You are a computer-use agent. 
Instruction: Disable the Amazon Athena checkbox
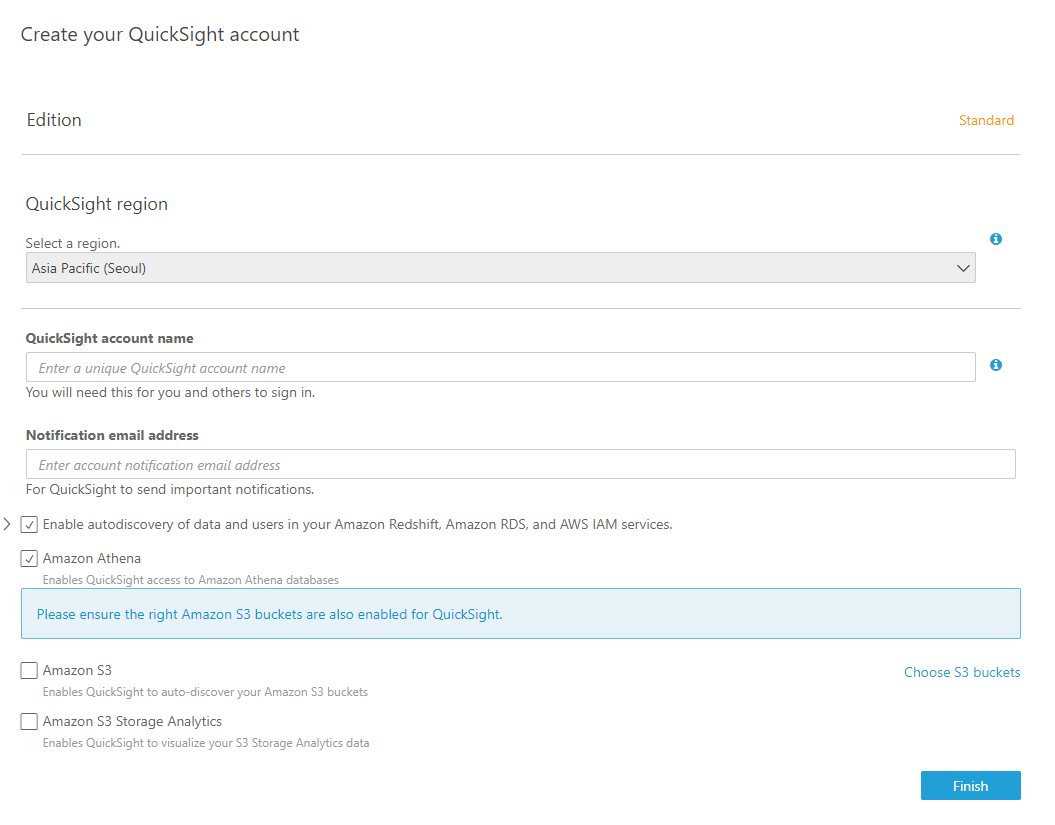(29, 559)
